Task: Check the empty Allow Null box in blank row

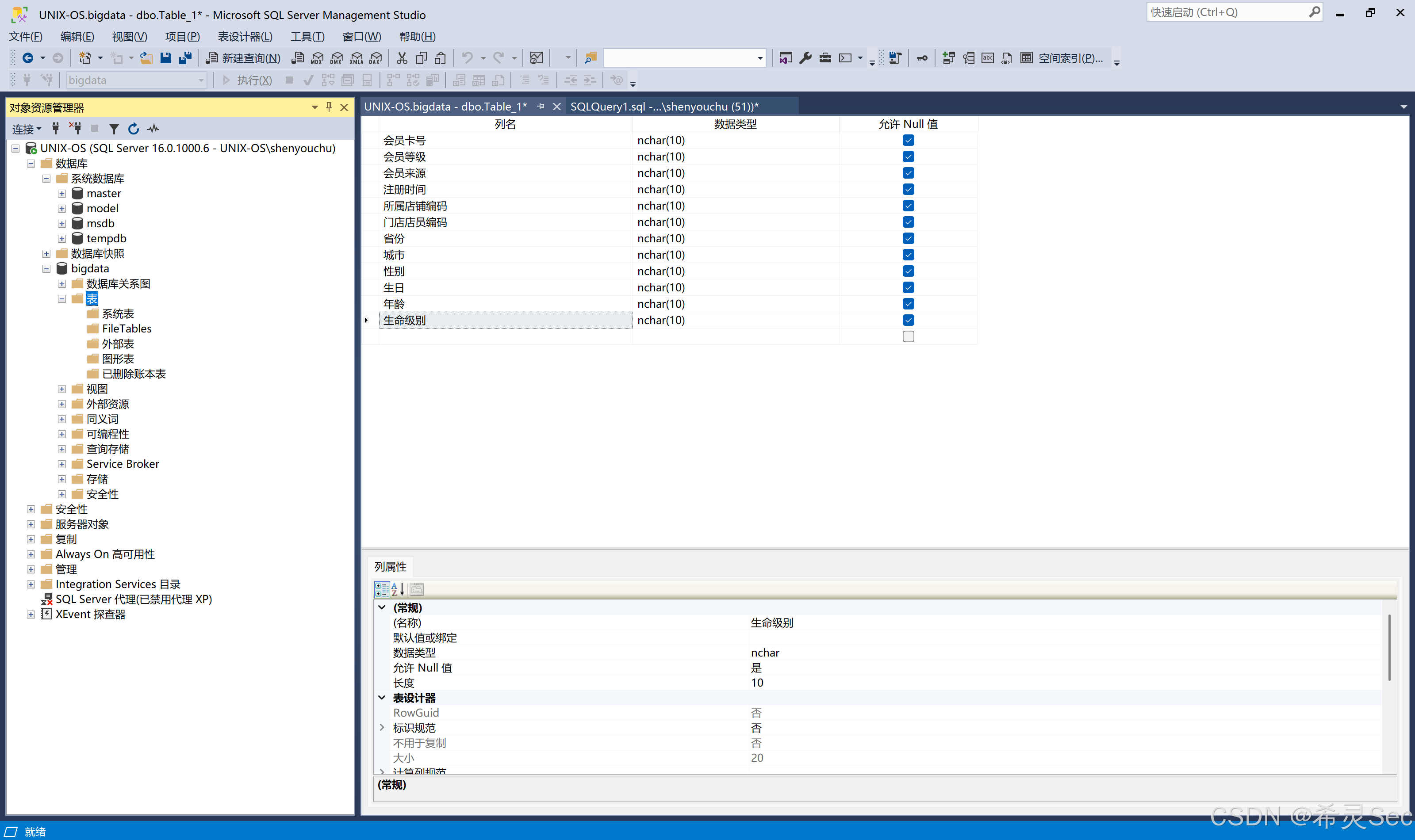Action: pyautogui.click(x=908, y=337)
